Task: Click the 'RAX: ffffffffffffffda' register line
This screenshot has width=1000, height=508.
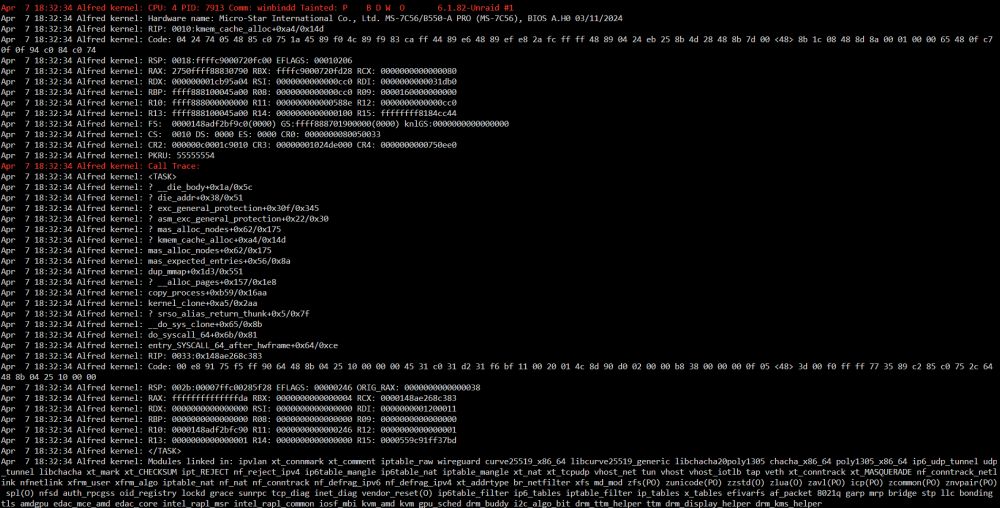Action: click(x=228, y=398)
